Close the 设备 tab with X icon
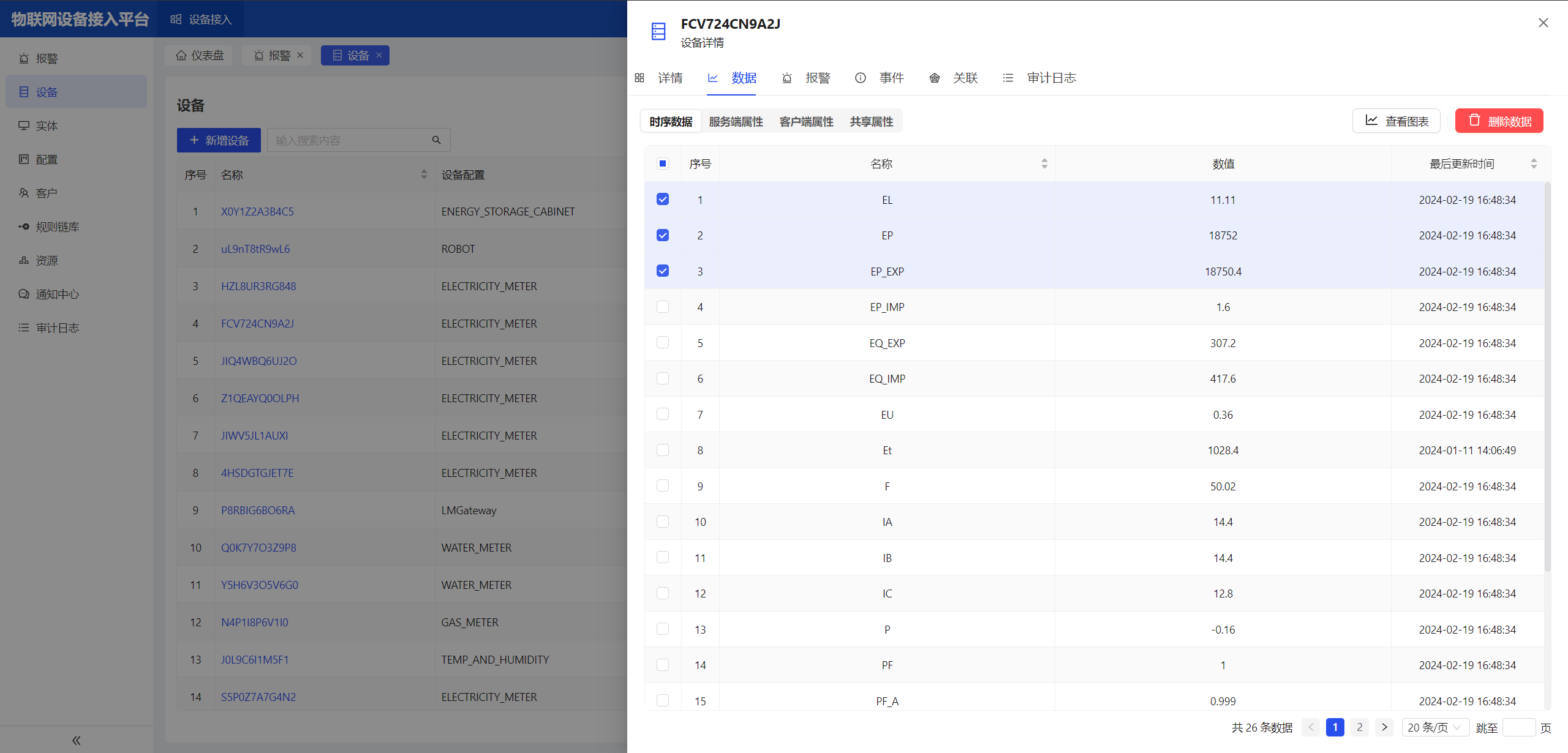The width and height of the screenshot is (1568, 753). click(379, 55)
